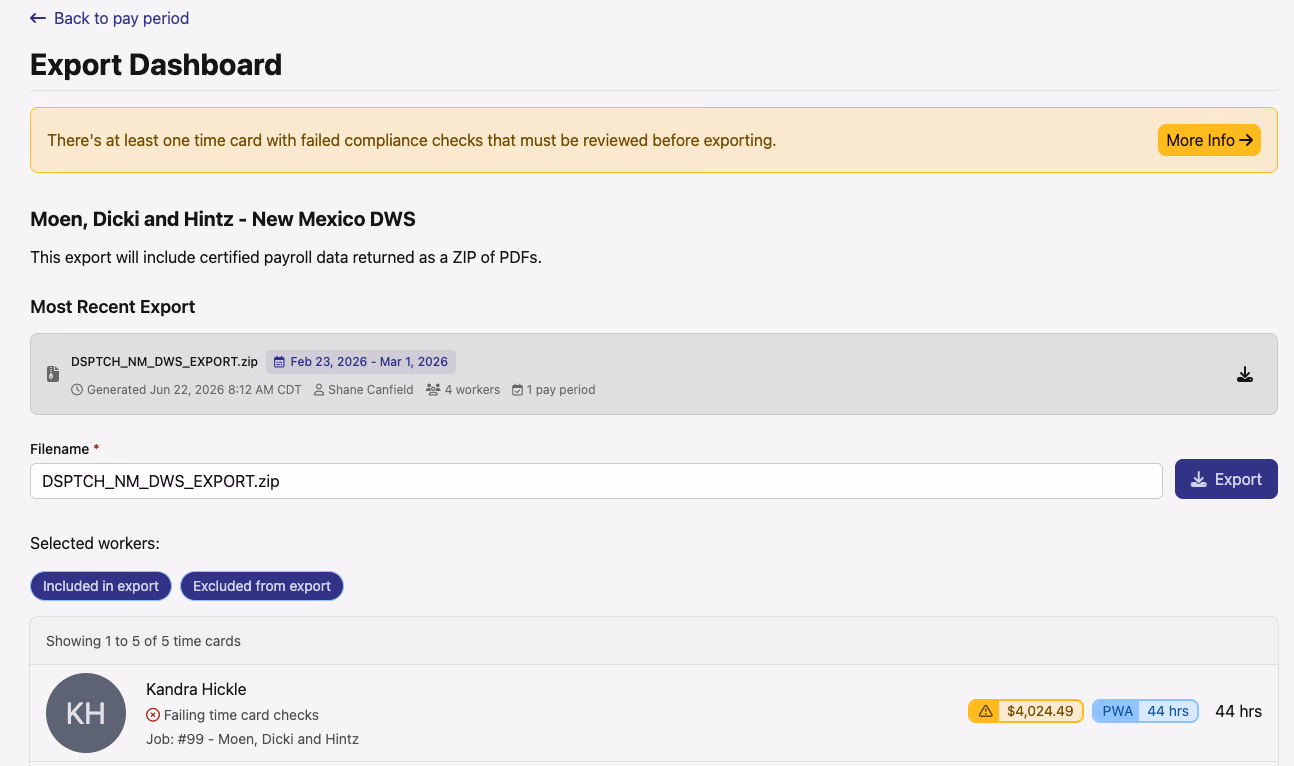Image resolution: width=1294 pixels, height=766 pixels.
Task: Click the Job: #99 - Moen, Dicki and Hintz text
Action: (252, 739)
